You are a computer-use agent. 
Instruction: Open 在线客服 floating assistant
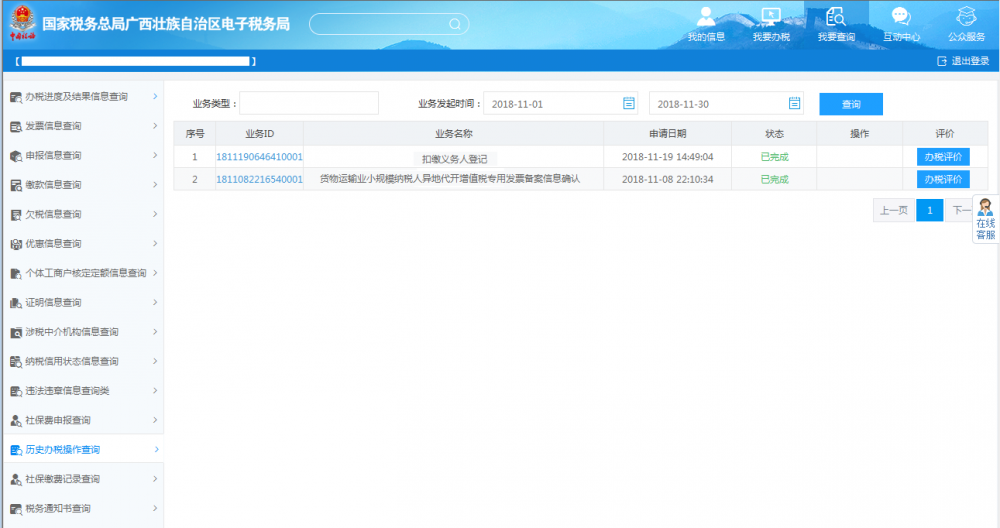985,219
